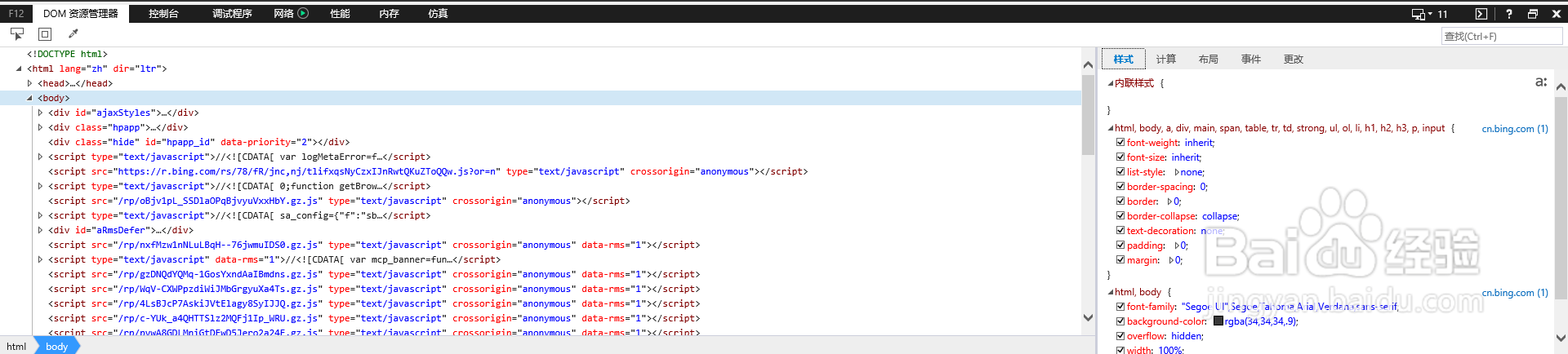Expand the head element node

click(x=30, y=83)
